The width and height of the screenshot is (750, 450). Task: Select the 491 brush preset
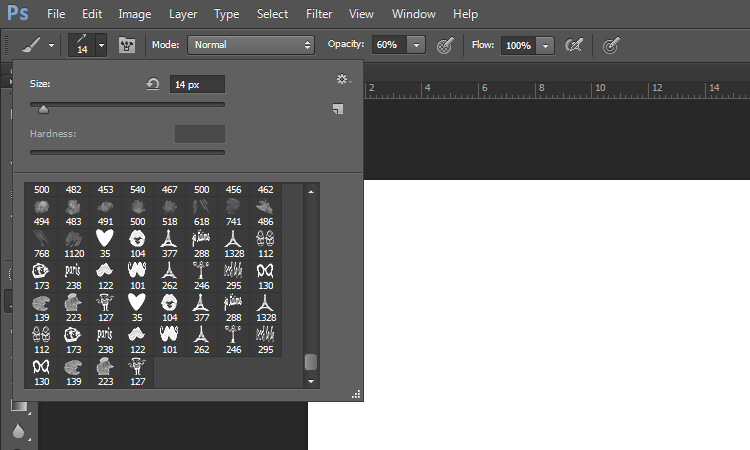pos(106,213)
